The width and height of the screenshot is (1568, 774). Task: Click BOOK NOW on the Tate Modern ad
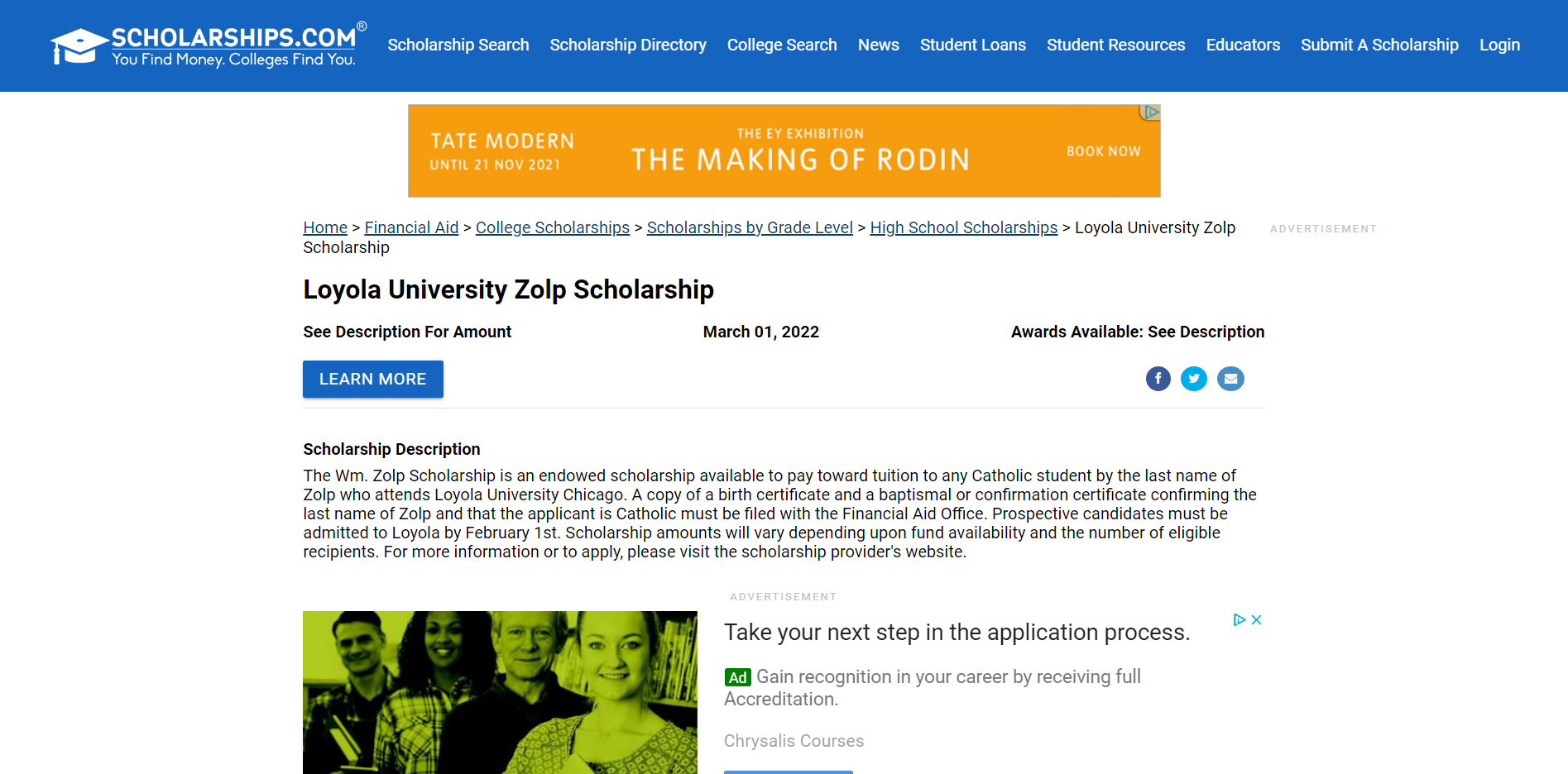click(1104, 150)
